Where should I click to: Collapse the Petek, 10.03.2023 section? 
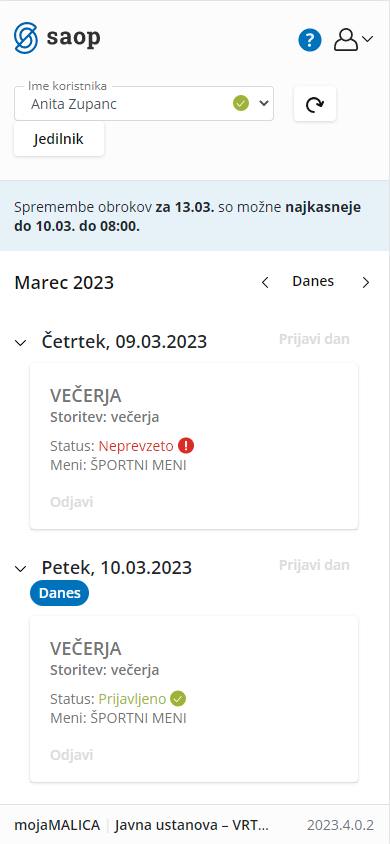point(20,568)
